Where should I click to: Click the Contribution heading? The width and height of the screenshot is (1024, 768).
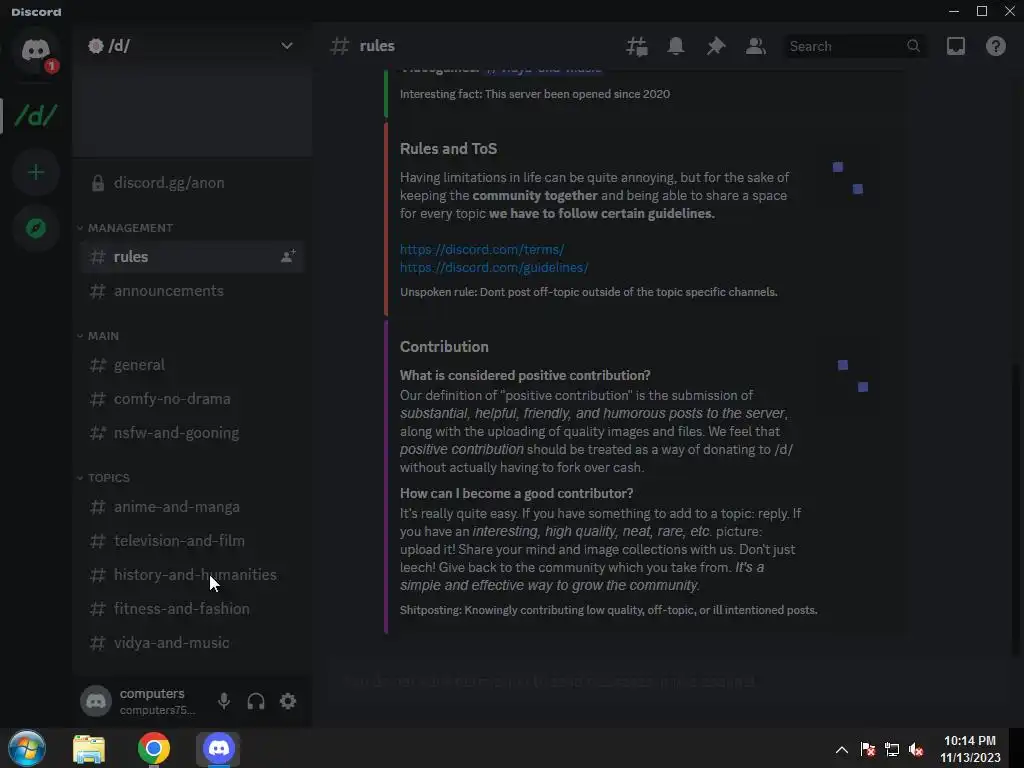click(444, 347)
